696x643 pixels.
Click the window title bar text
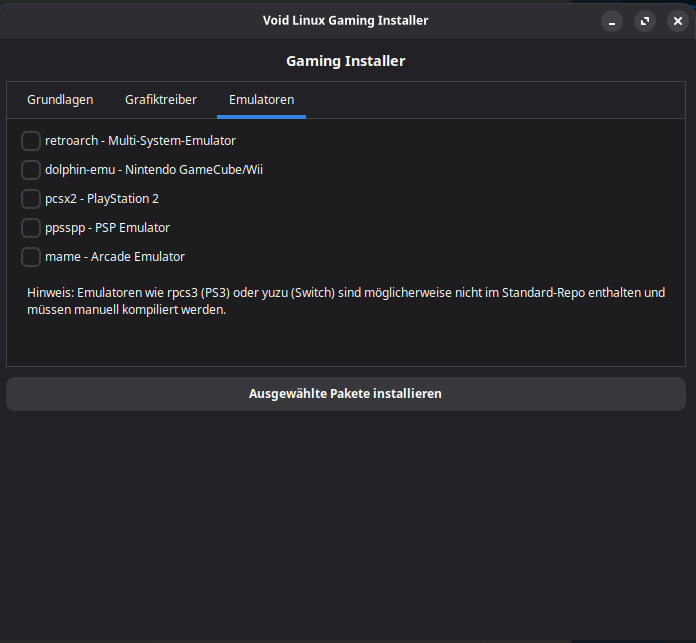tap(346, 21)
